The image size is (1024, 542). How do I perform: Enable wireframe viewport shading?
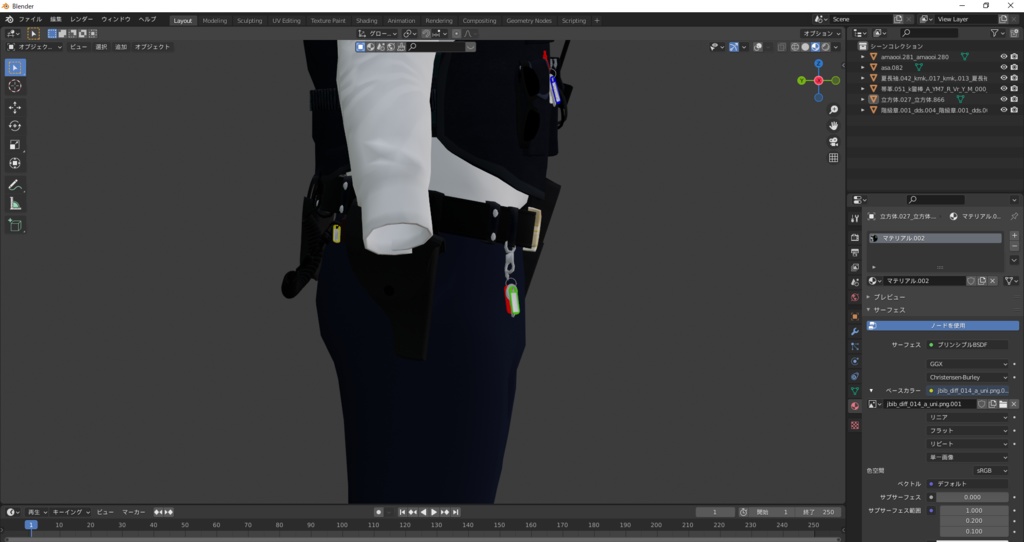(x=795, y=47)
